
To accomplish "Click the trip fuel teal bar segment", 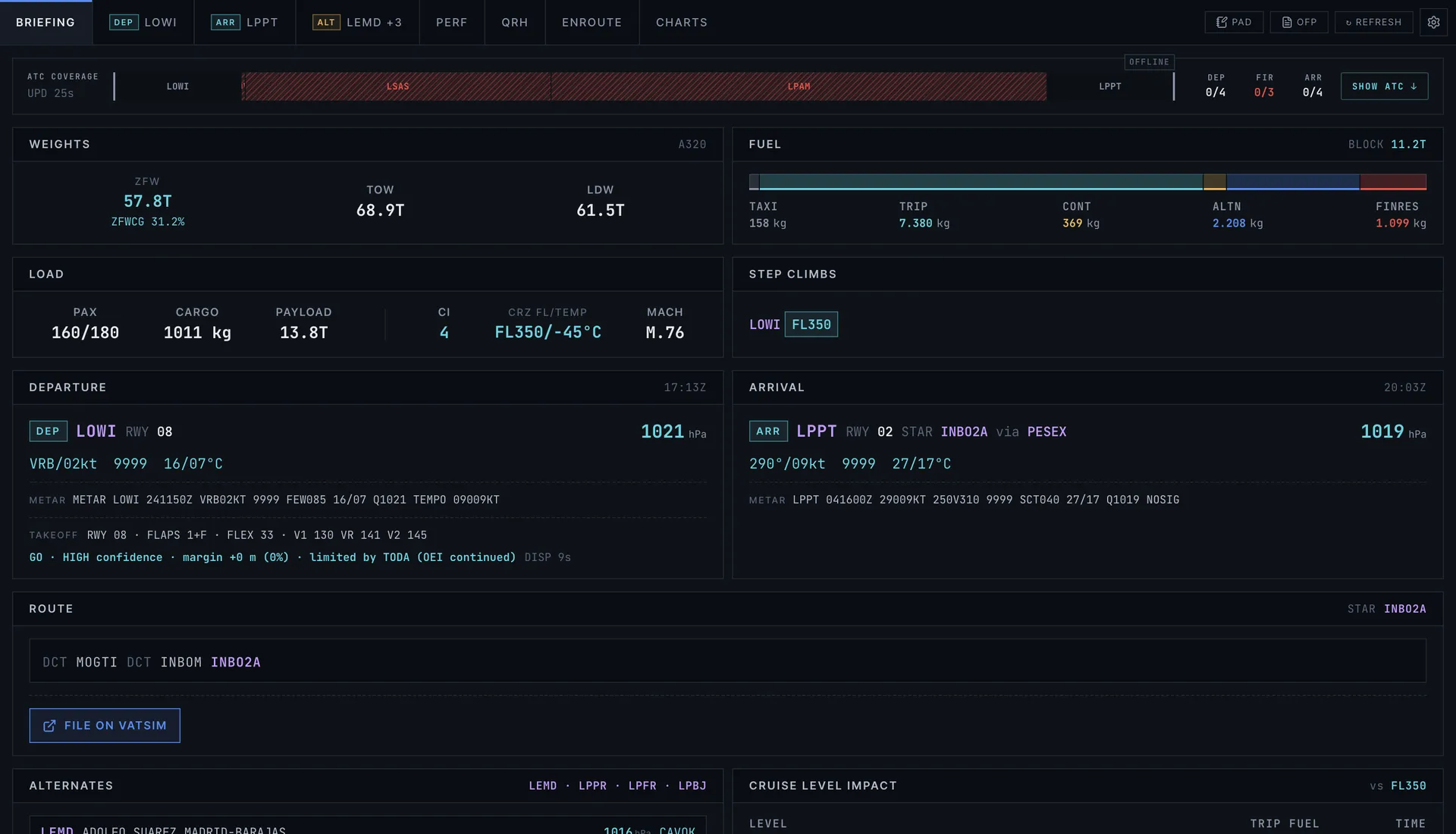I will pos(981,182).
